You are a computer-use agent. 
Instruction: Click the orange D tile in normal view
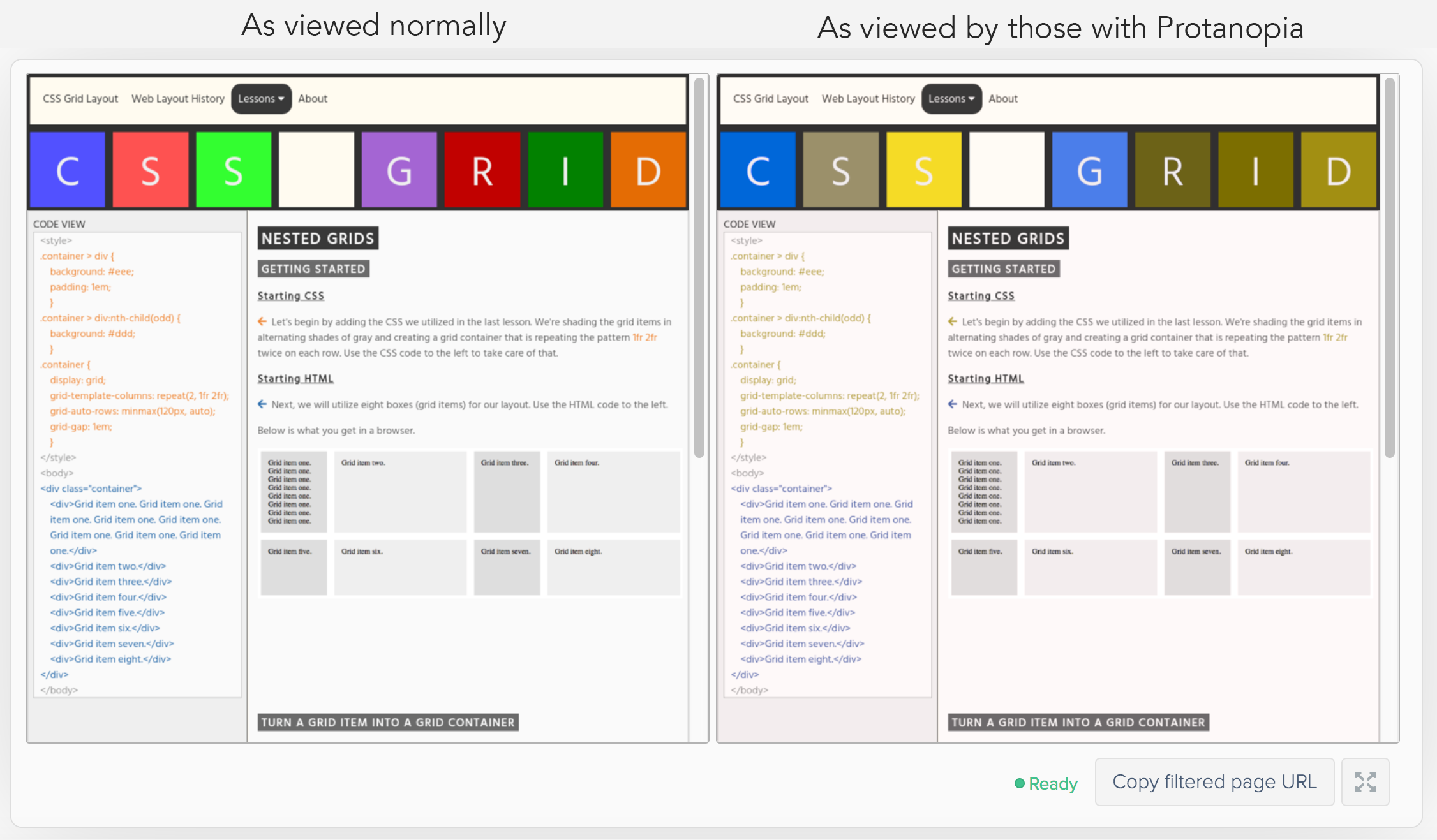click(x=648, y=170)
